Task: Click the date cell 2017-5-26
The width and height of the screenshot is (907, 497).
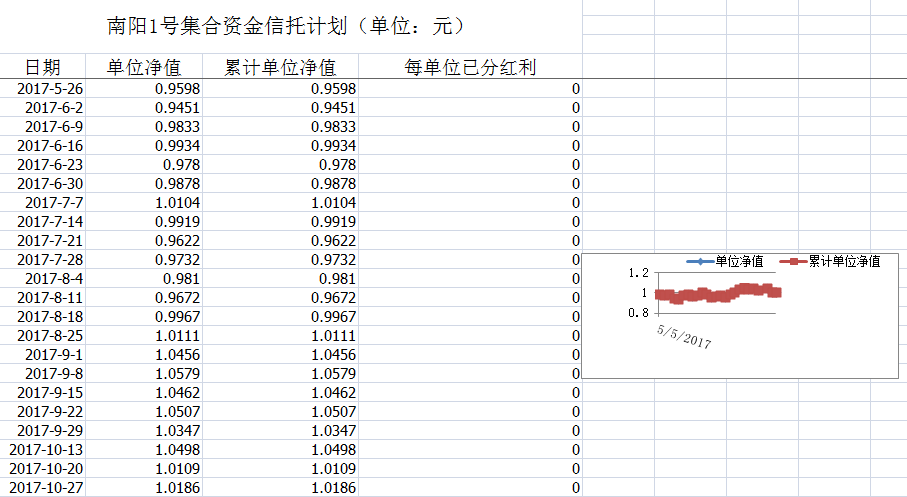Action: click(x=50, y=89)
